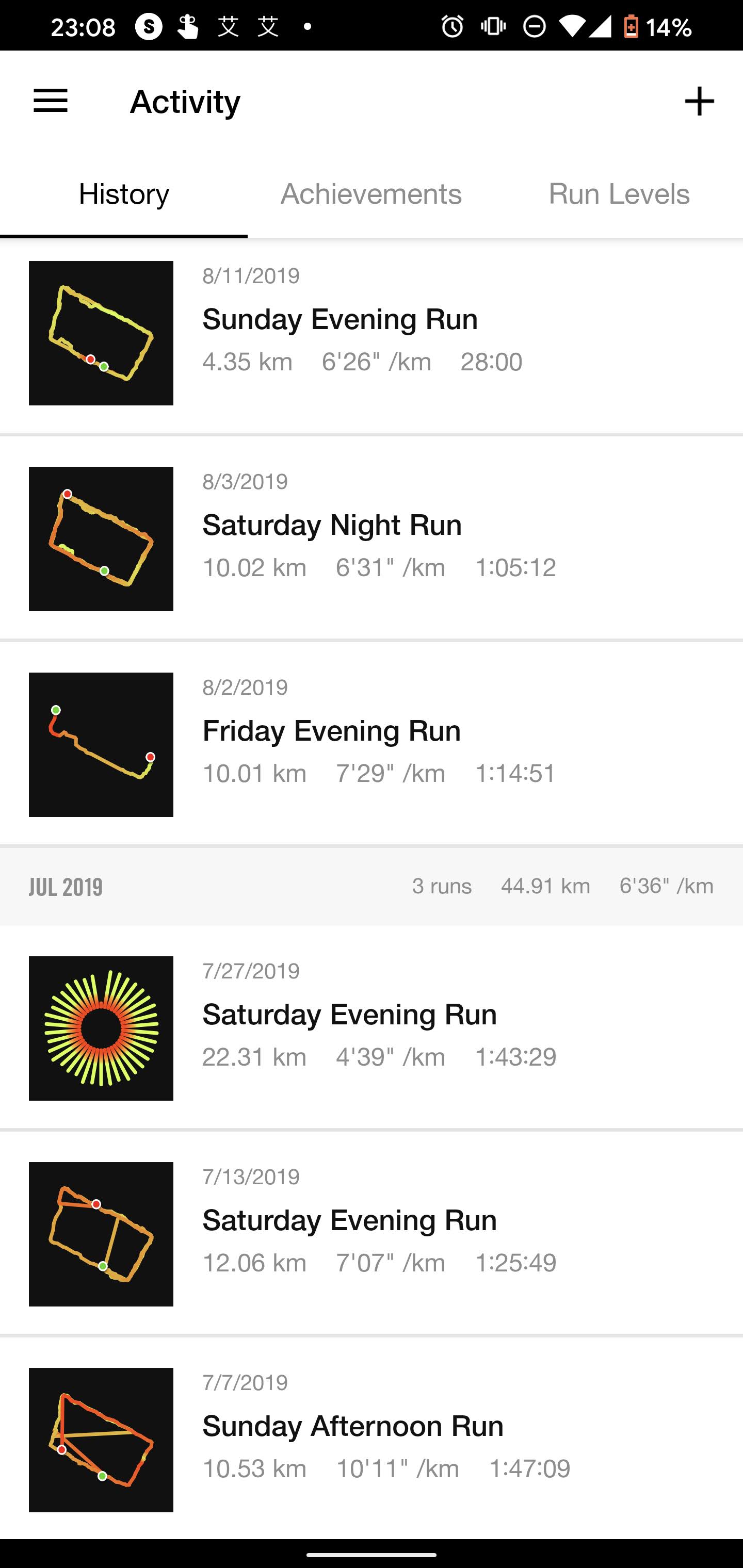View the Friday Evening Run route thumbnail

coord(101,744)
